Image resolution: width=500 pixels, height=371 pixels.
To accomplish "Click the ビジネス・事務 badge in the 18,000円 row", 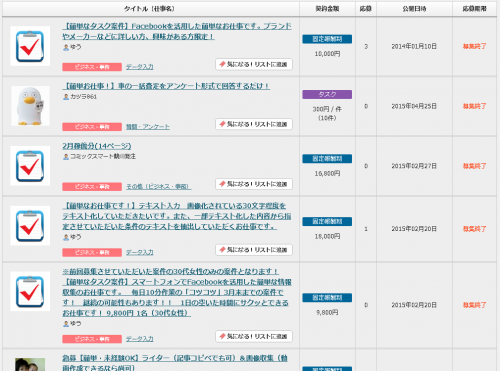I will tap(92, 252).
